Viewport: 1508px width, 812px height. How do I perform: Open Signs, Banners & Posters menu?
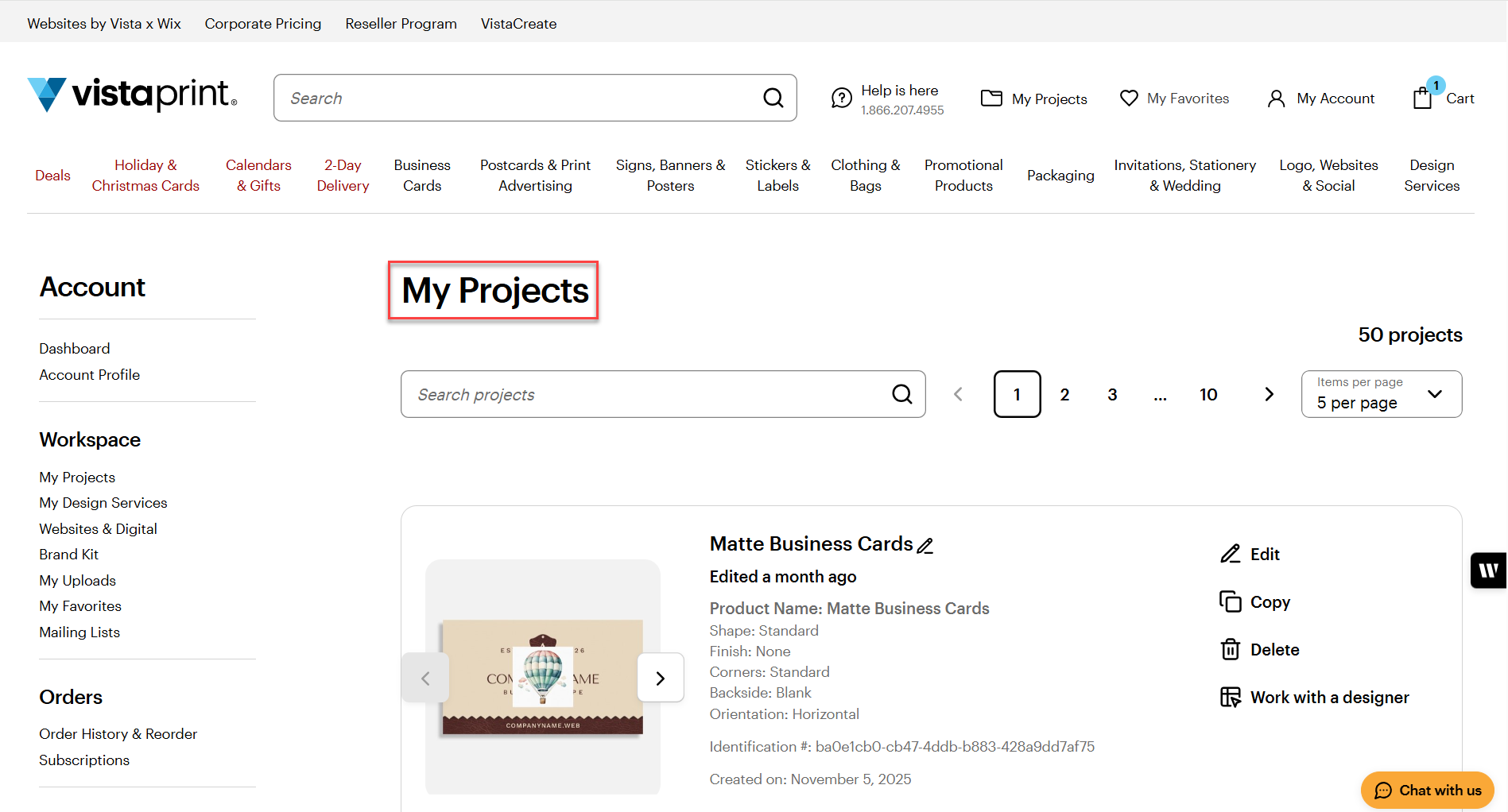point(670,176)
